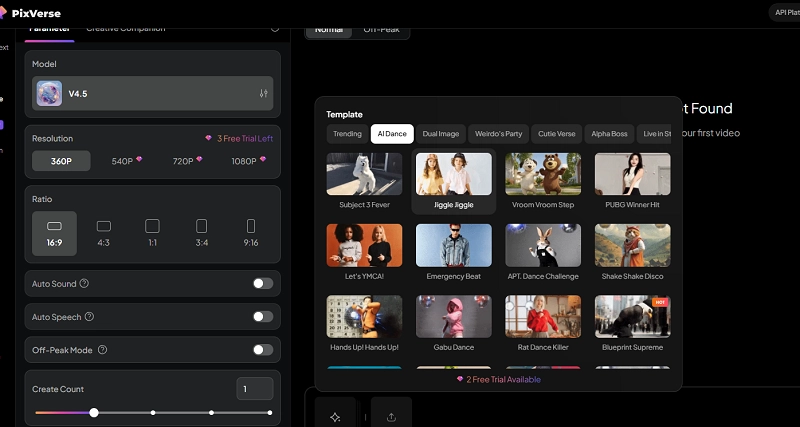This screenshot has width=800, height=427.
Task: Click the sparkle effects icon button
Action: 335,416
